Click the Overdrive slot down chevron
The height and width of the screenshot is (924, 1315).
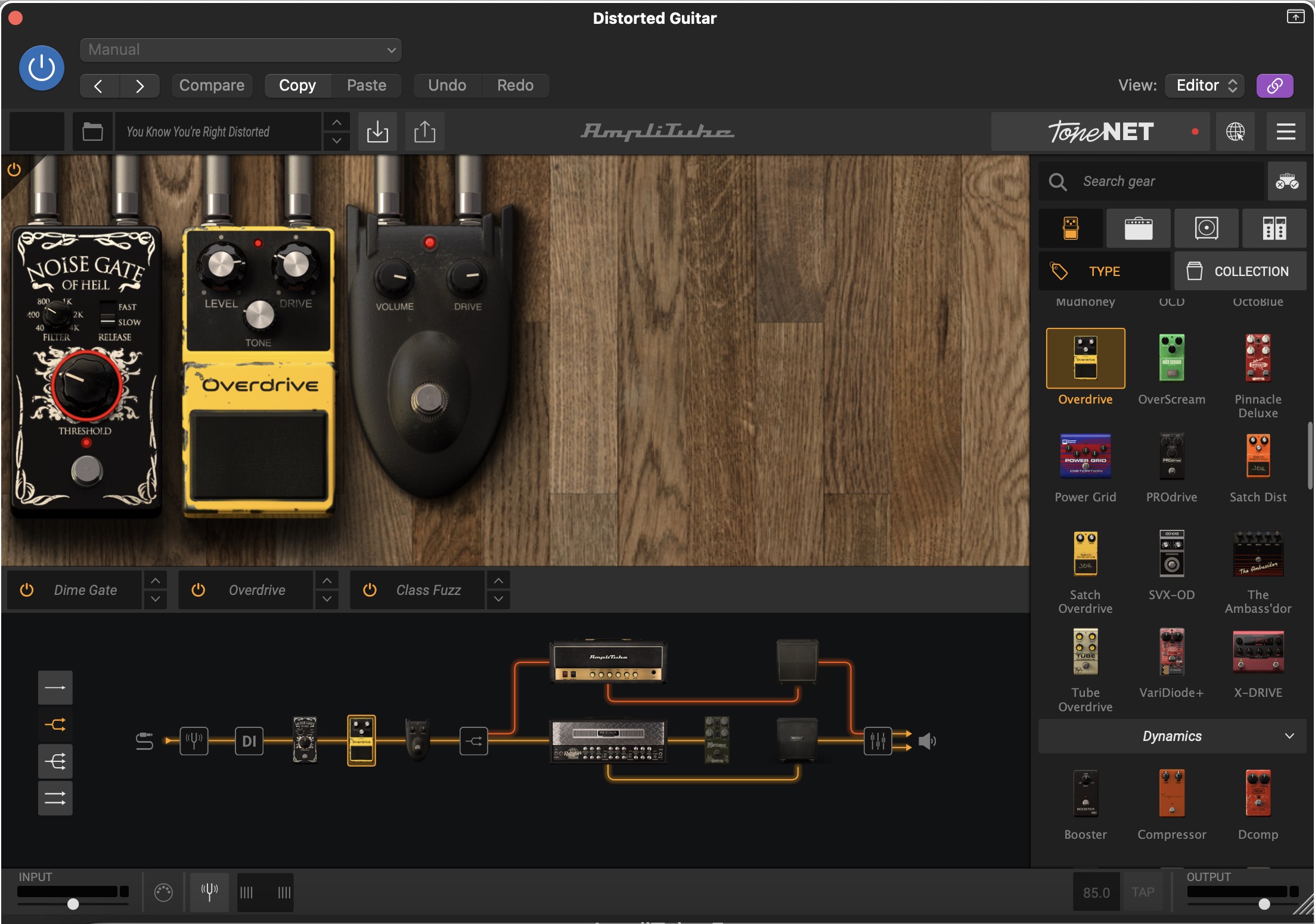(327, 599)
